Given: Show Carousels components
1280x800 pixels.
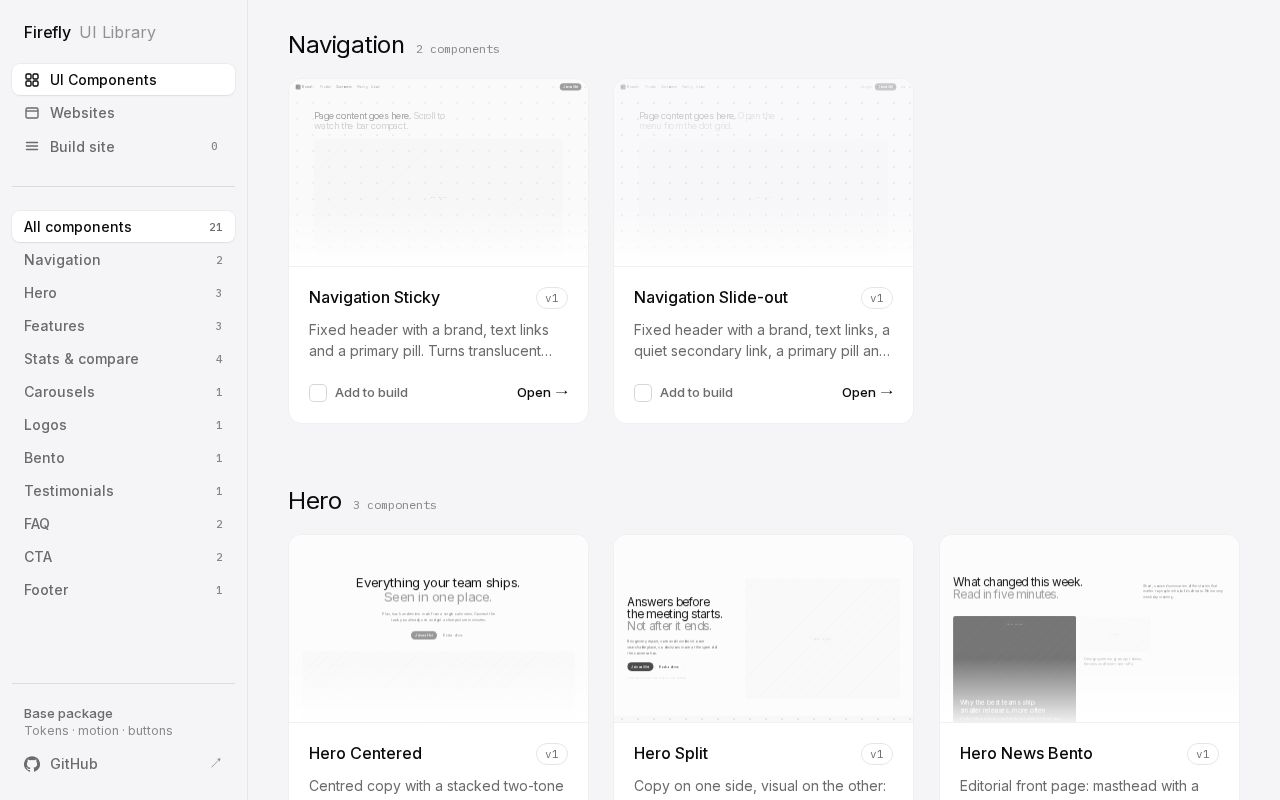Looking at the screenshot, I should [x=123, y=392].
